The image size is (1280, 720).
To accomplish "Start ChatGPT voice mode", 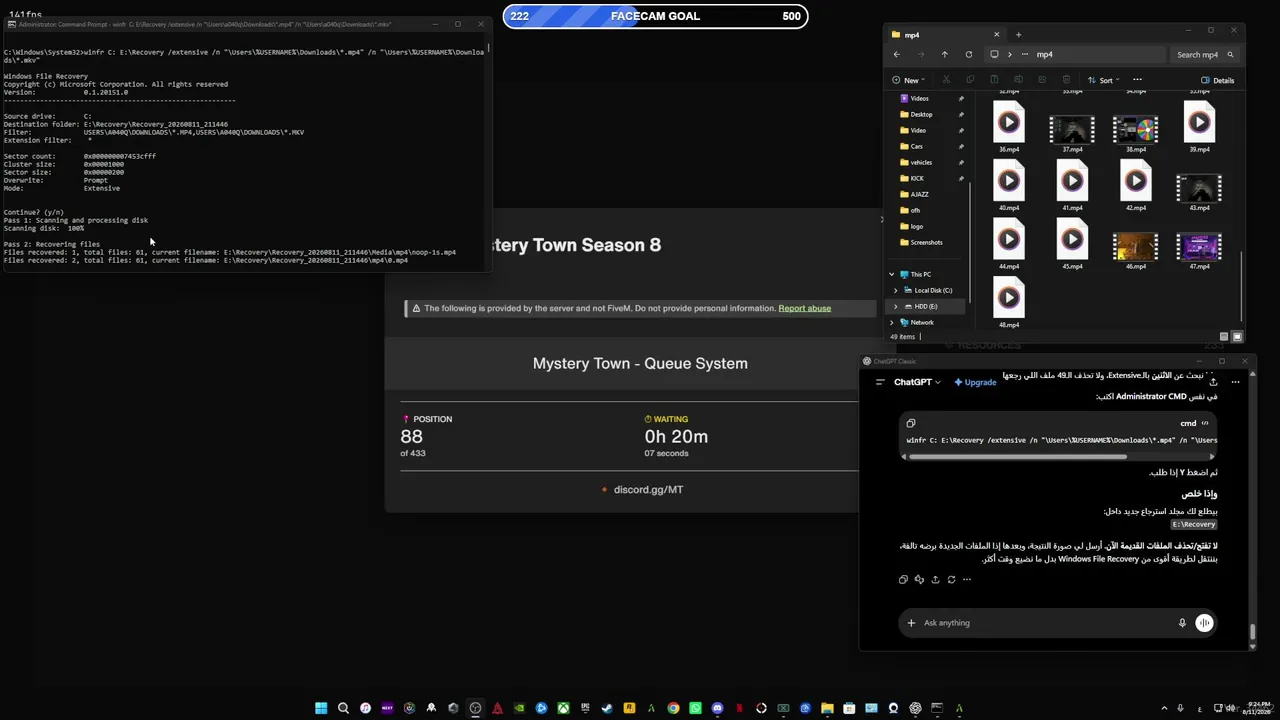I will [1204, 623].
